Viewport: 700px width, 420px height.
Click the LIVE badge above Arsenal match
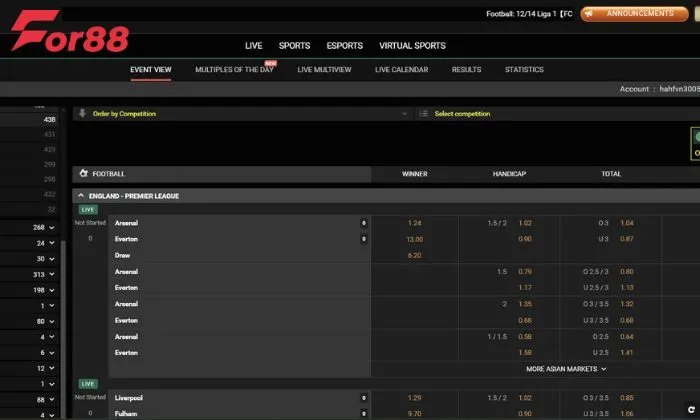click(88, 209)
